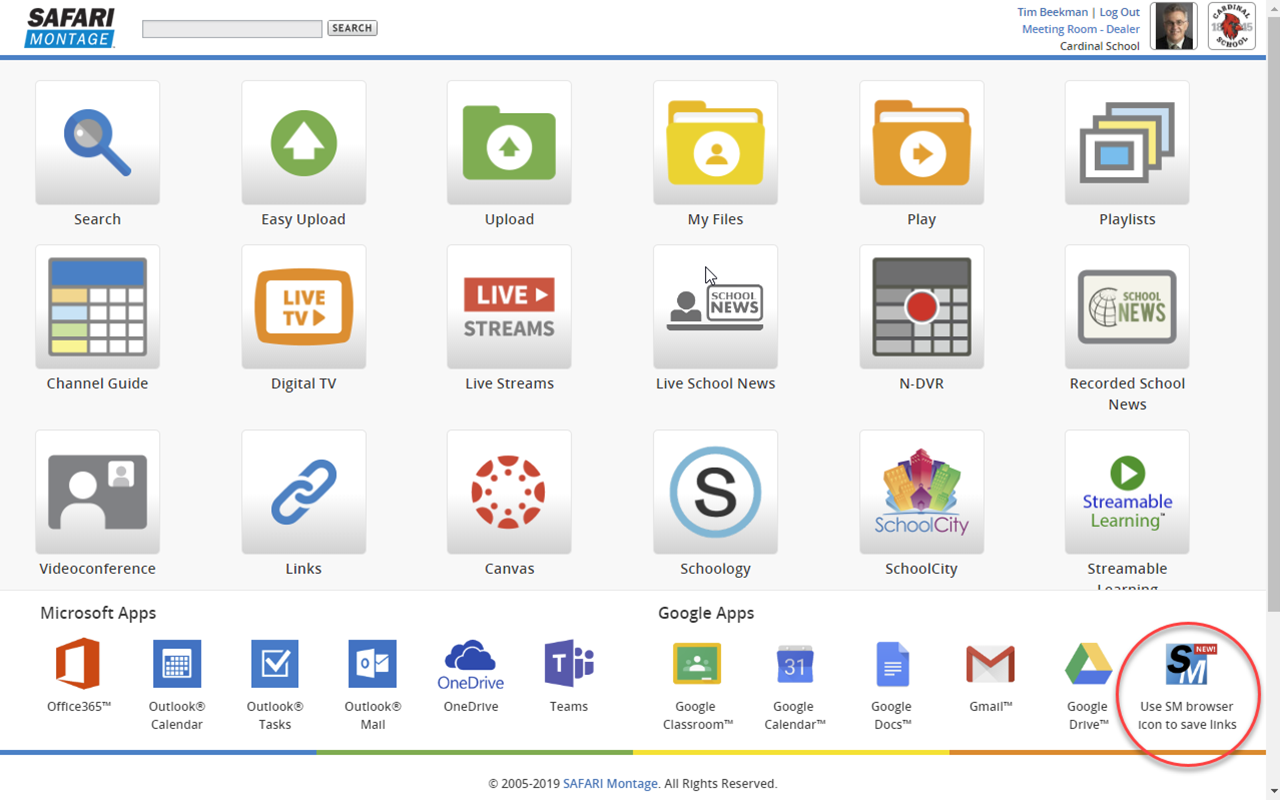Open the N-DVR recorder

tap(921, 307)
